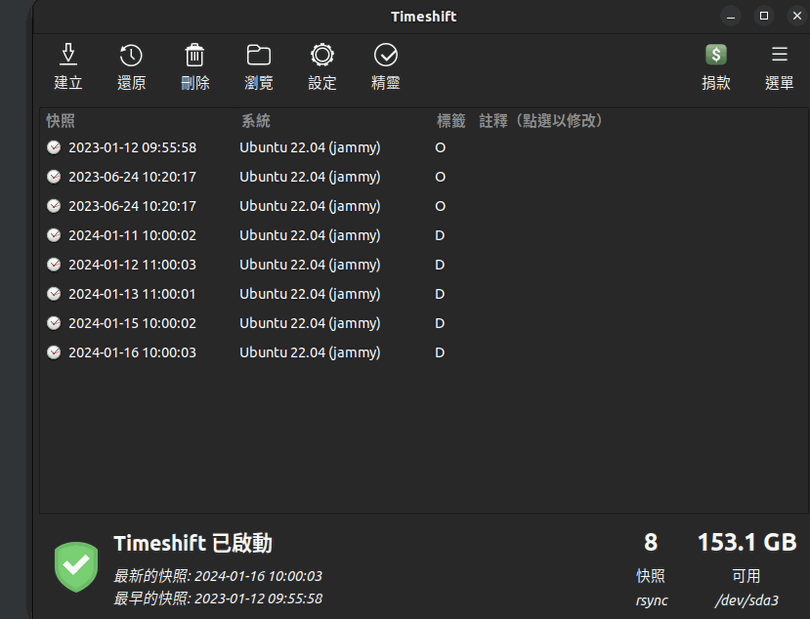
Task: Click the 153.1 GB available value
Action: point(747,543)
